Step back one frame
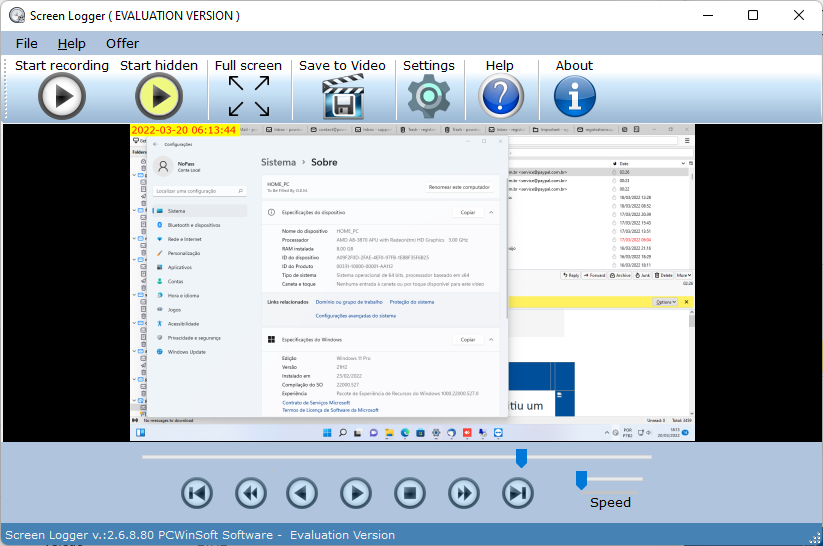 pos(302,493)
